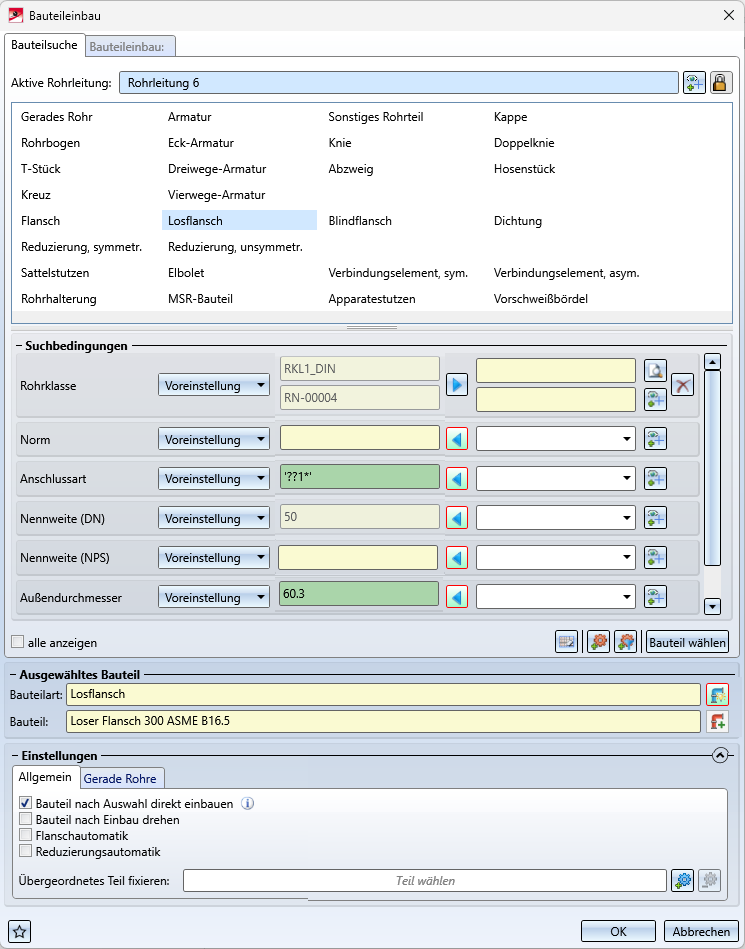Open the empty value combo box in Norm row
Image resolution: width=745 pixels, height=949 pixels.
556,439
